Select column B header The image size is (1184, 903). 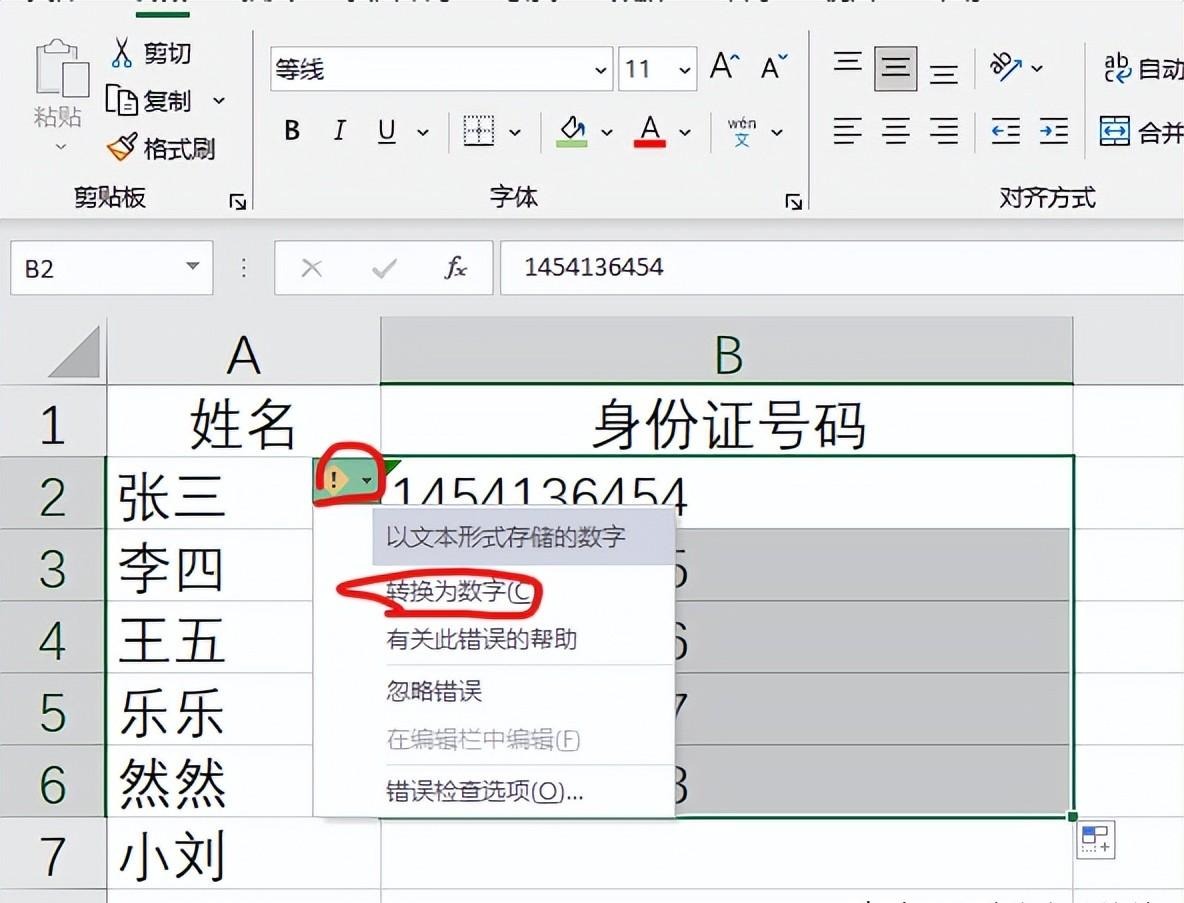tap(726, 352)
